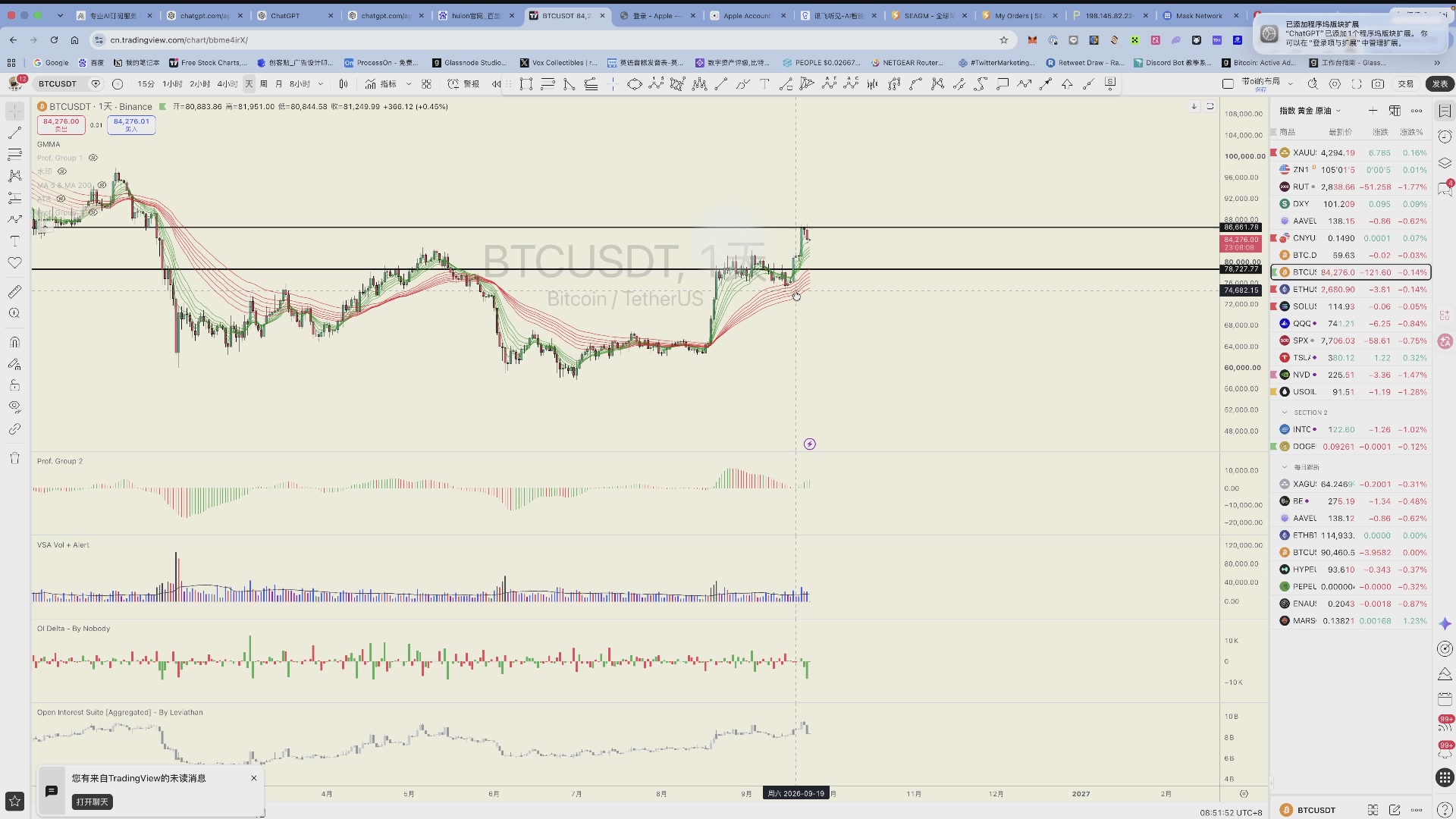Select trend line tool in left sidebar
Viewport: 1456px width, 819px height.
click(14, 133)
